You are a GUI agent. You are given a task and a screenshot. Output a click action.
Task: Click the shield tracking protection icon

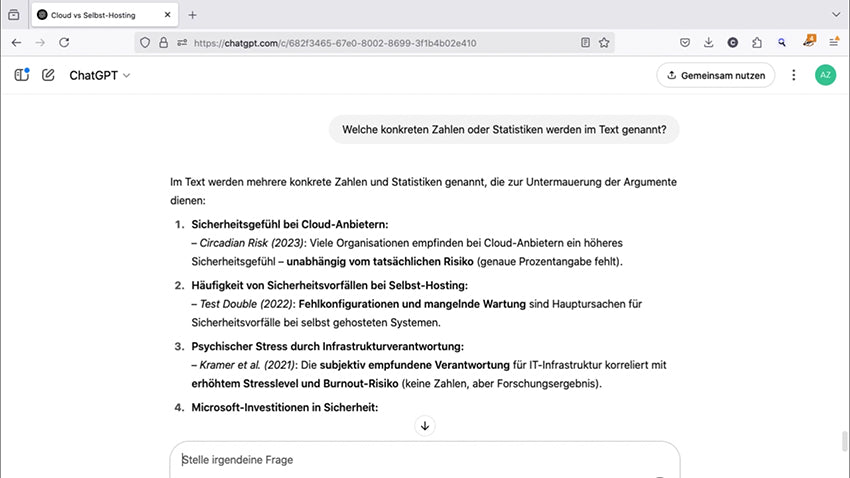click(x=145, y=43)
